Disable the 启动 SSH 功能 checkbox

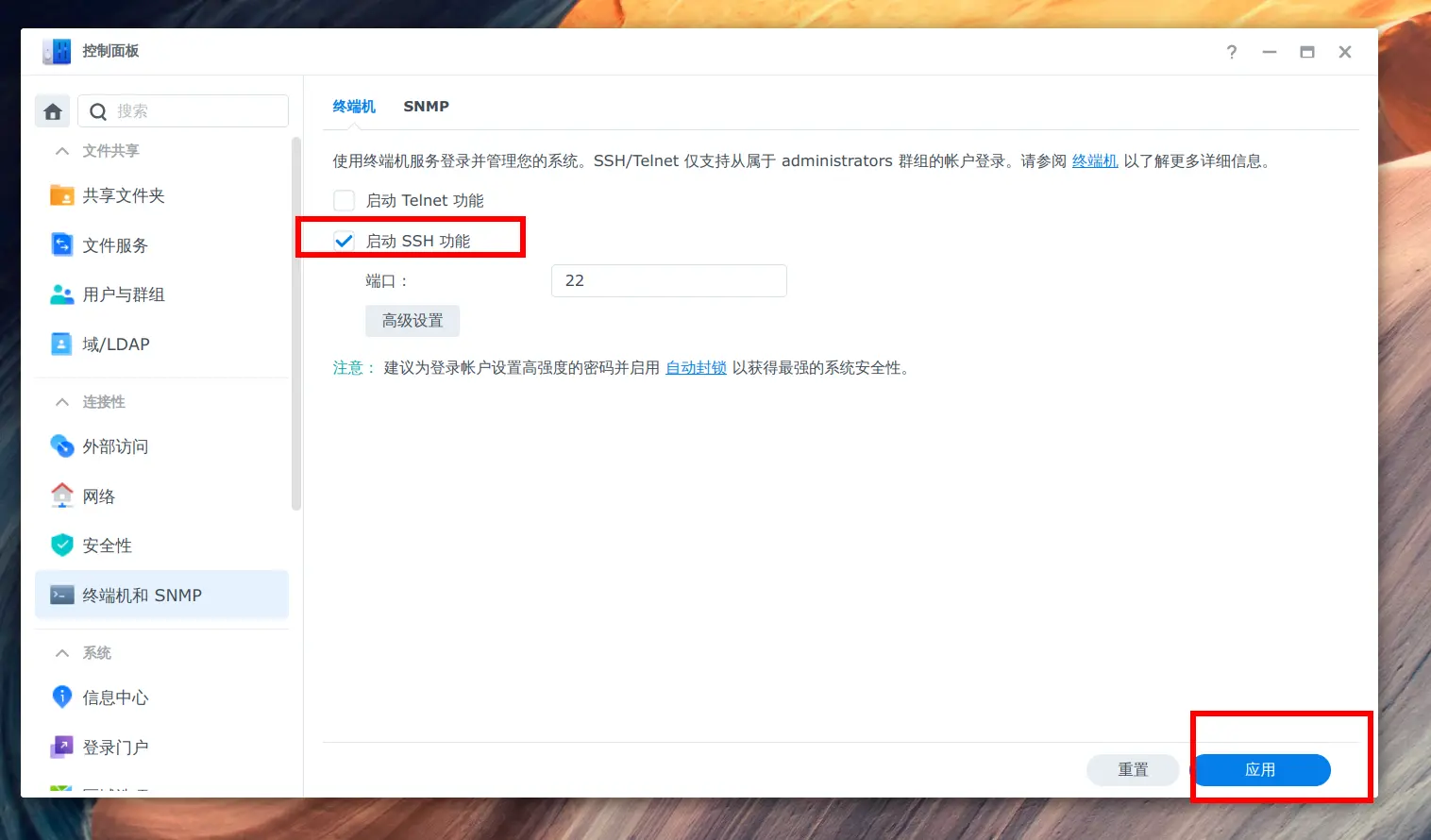[x=344, y=240]
